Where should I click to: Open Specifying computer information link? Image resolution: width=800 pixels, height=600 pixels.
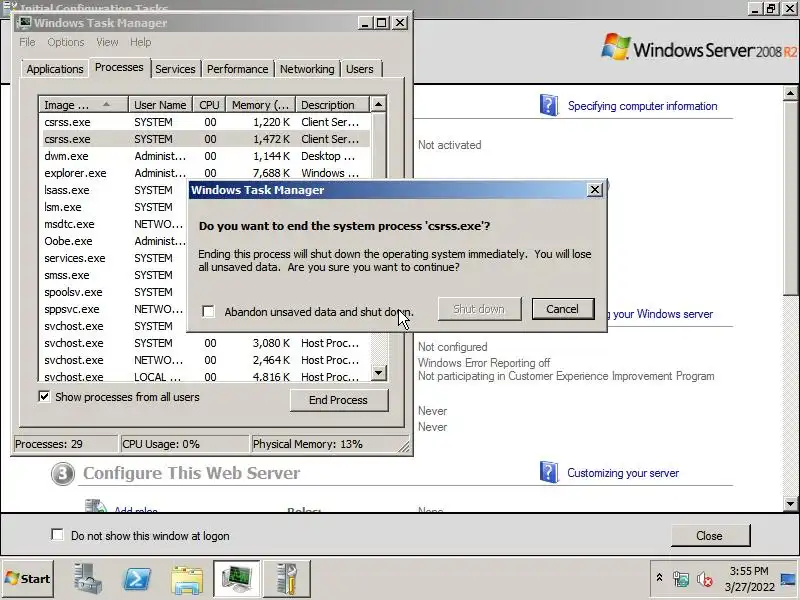(642, 106)
